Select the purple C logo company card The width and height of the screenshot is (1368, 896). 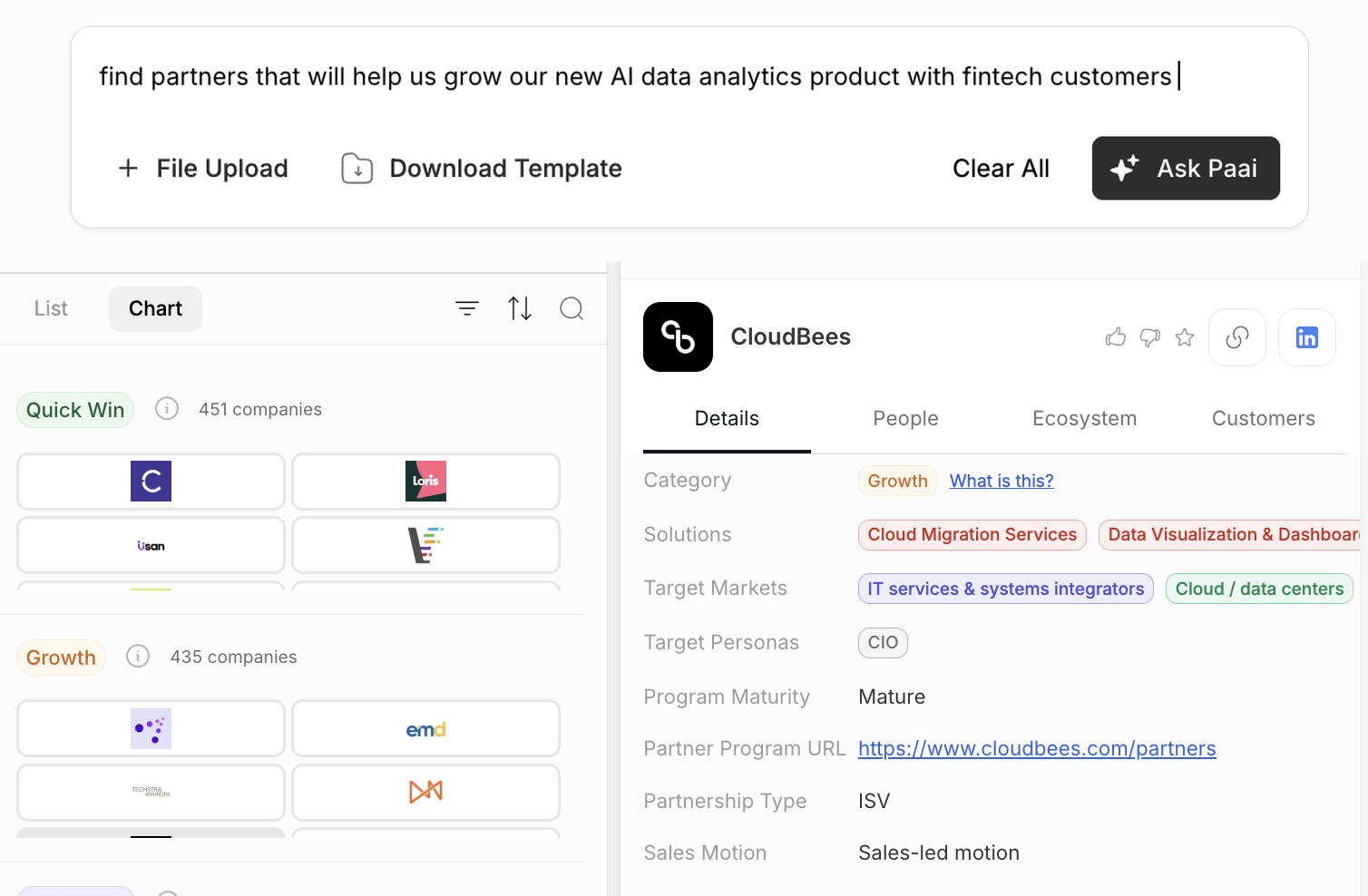pos(151,482)
